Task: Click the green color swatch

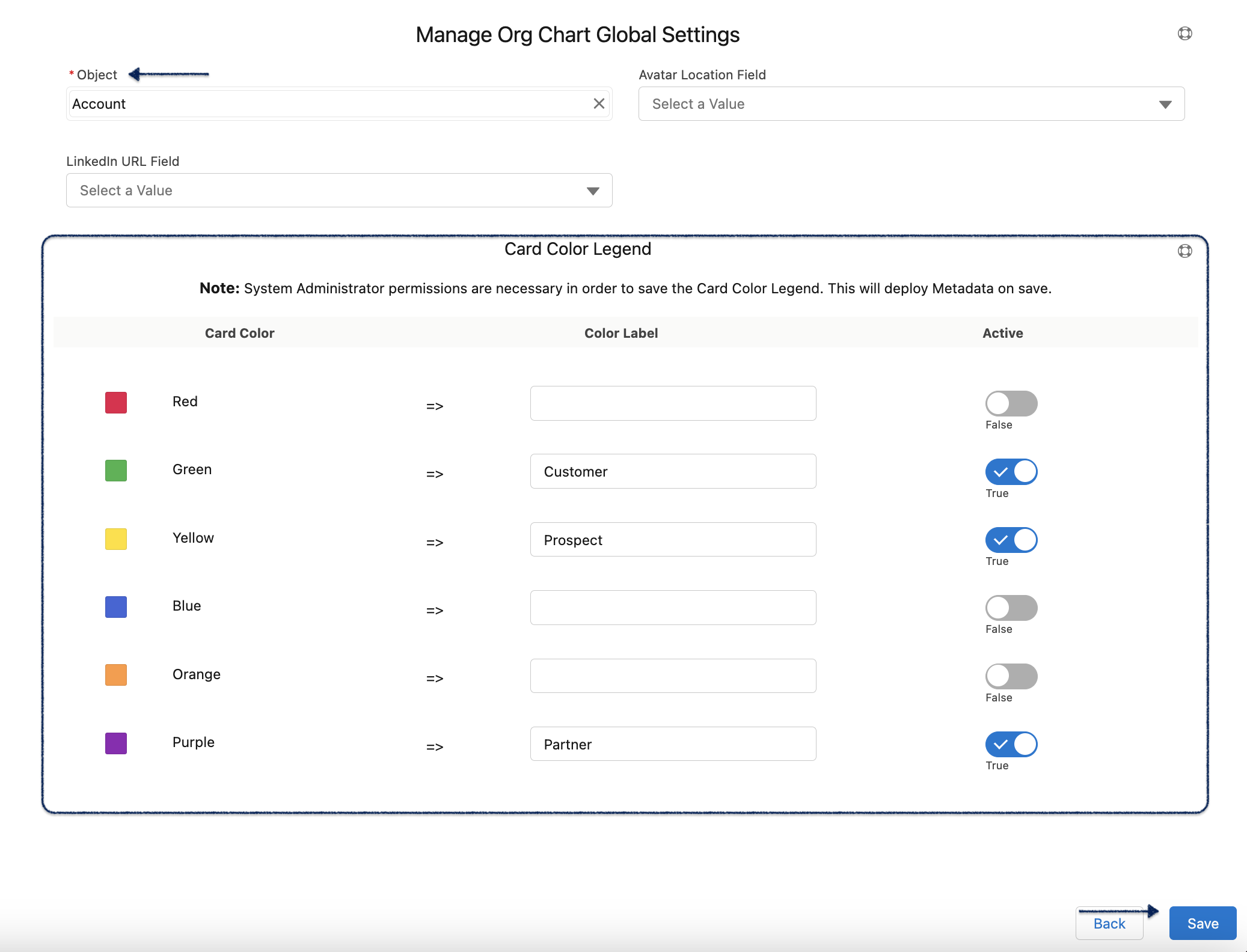Action: [x=116, y=471]
